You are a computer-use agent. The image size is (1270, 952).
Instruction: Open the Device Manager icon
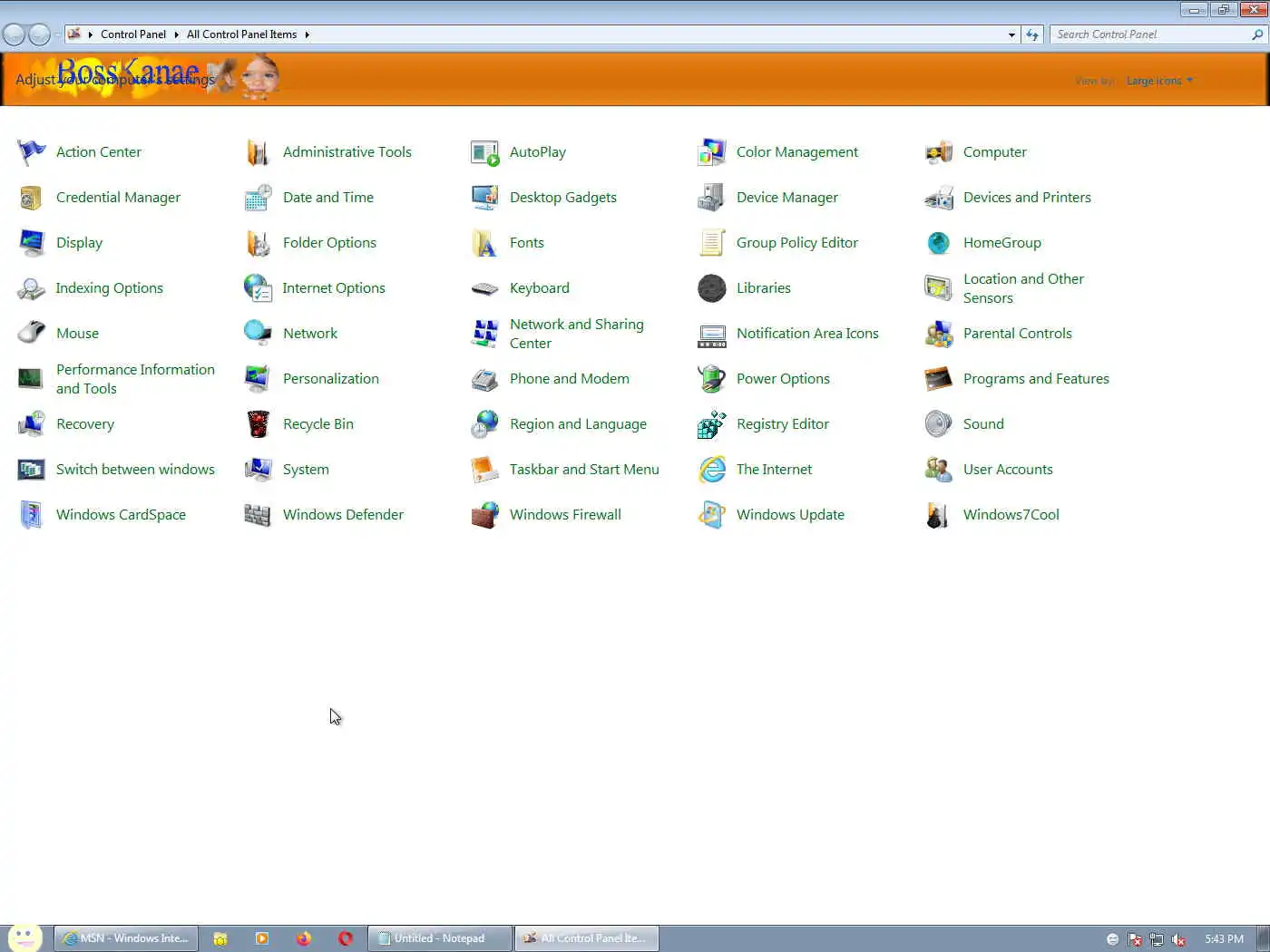[x=711, y=198]
